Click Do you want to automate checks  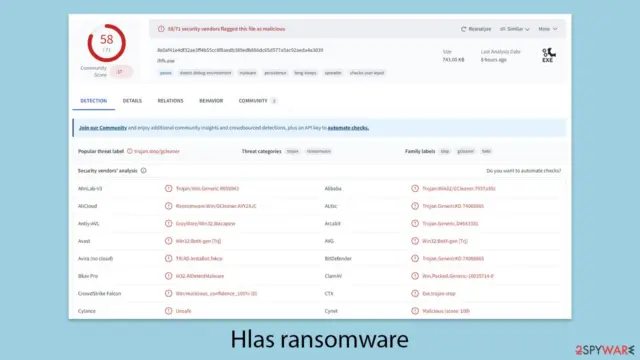(x=524, y=171)
